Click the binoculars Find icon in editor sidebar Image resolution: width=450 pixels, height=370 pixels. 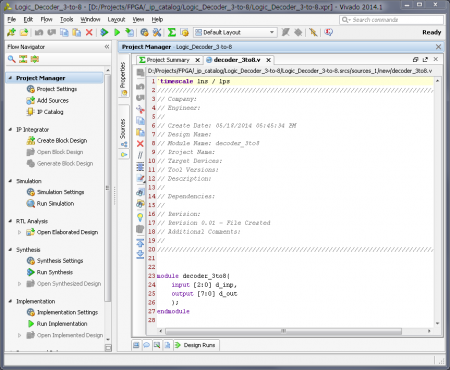140,192
